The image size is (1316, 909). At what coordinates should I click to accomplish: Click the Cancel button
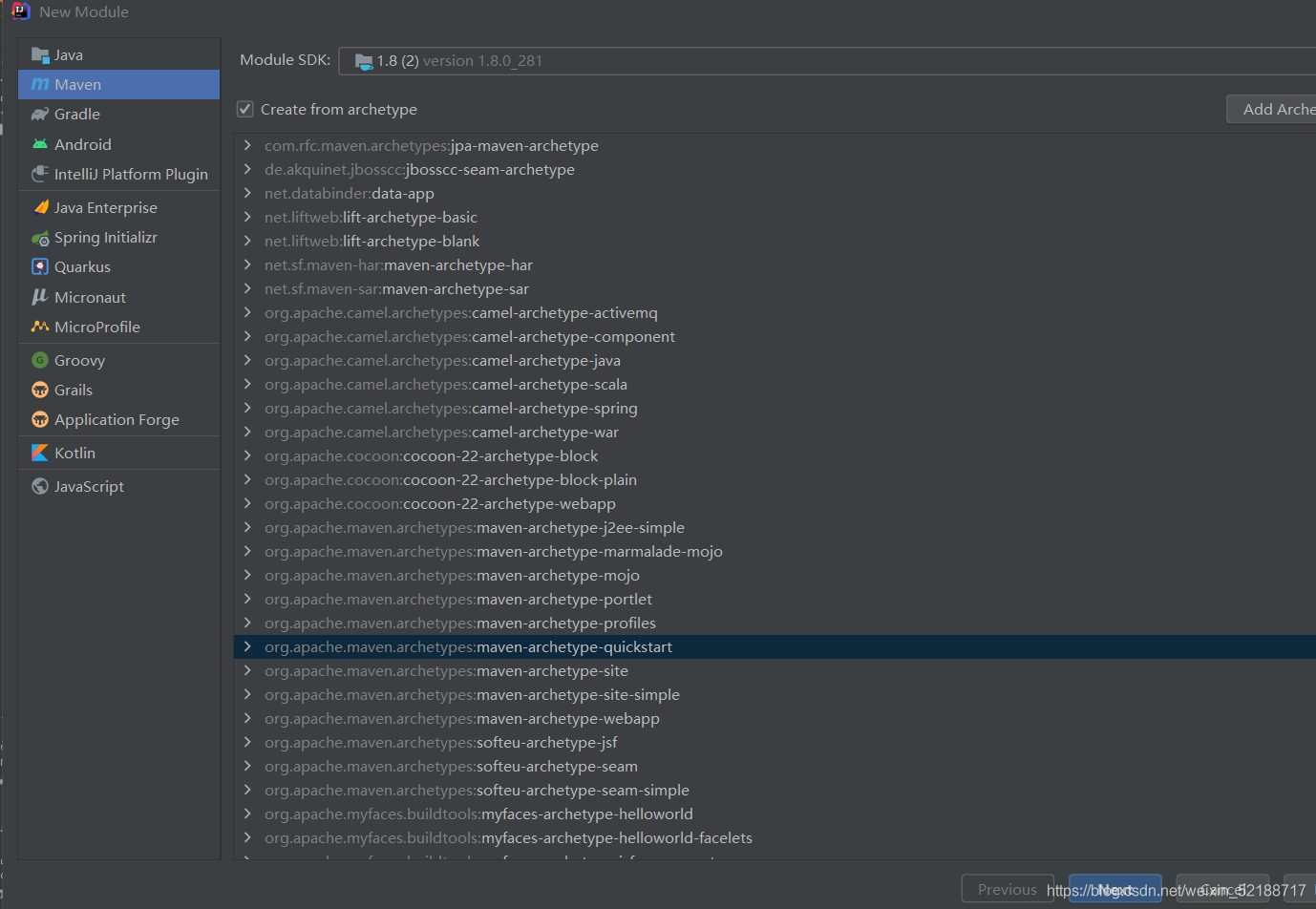[x=1223, y=889]
